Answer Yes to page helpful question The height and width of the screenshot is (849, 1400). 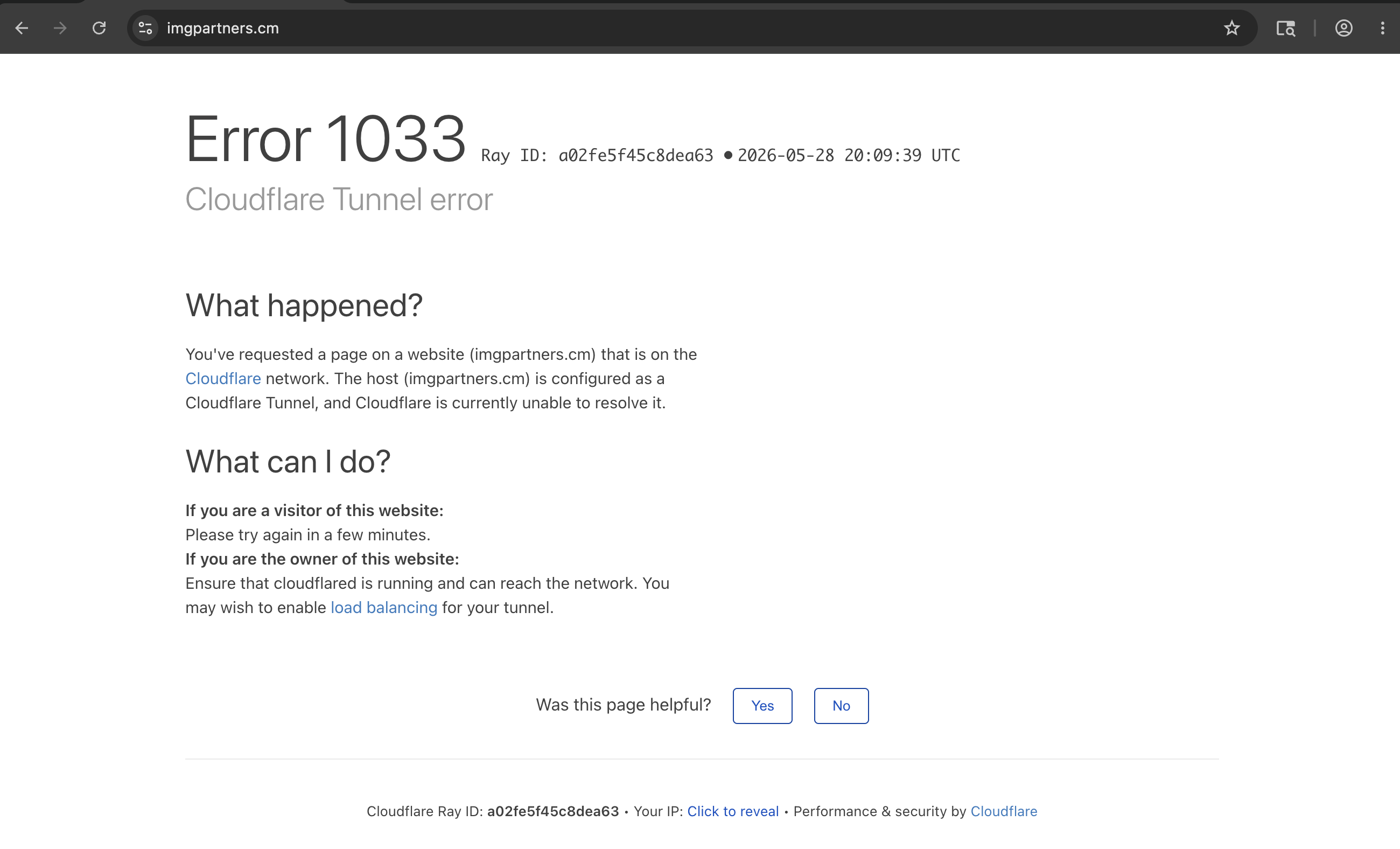click(762, 706)
